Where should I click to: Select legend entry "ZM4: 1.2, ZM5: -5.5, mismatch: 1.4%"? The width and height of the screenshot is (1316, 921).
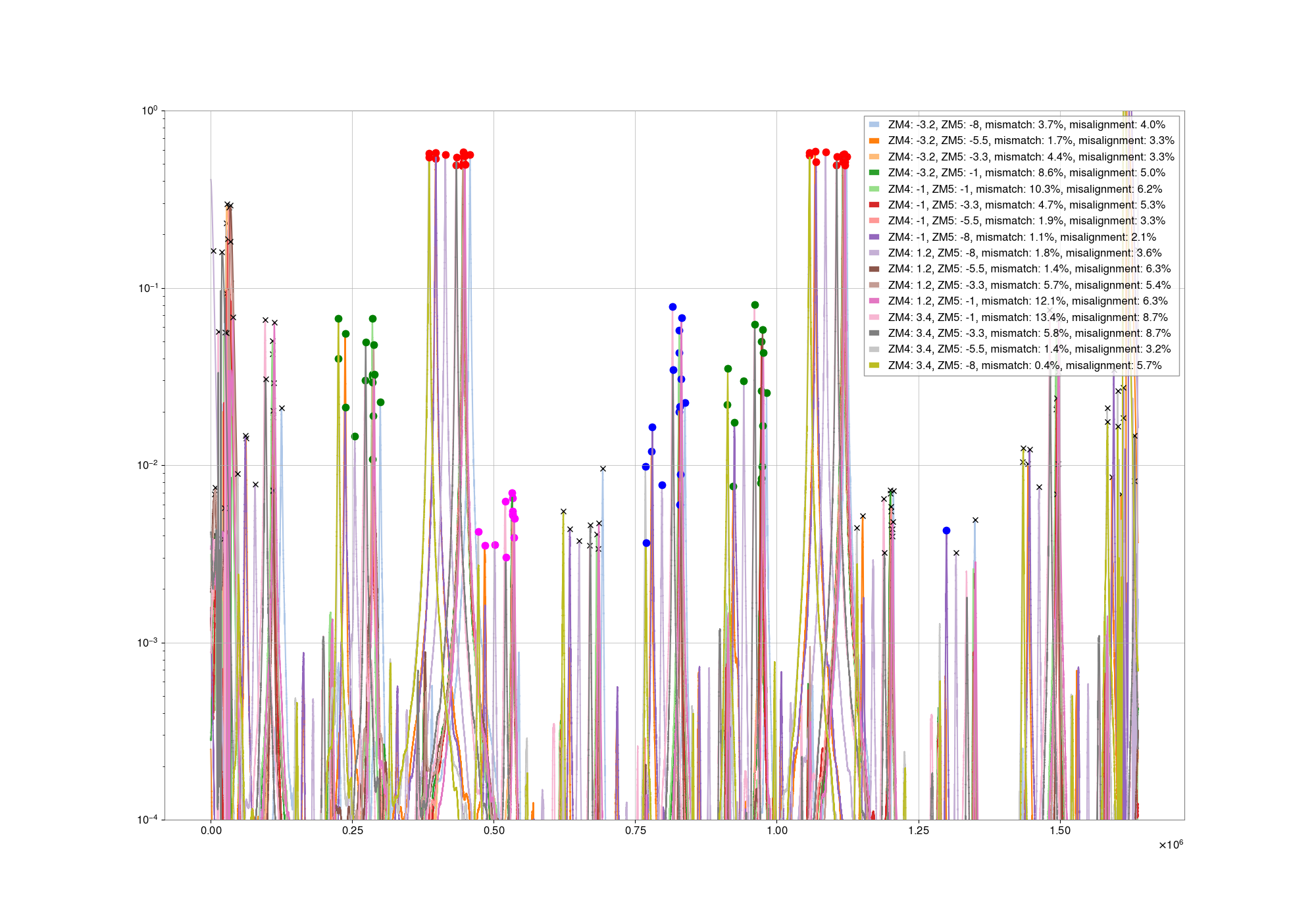click(978, 268)
